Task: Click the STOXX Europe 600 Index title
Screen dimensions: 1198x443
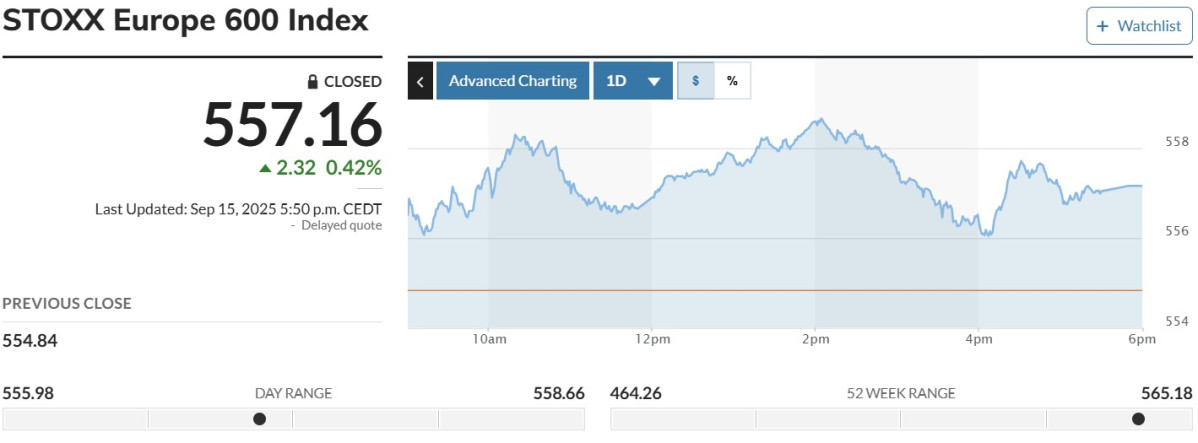Action: click(185, 22)
